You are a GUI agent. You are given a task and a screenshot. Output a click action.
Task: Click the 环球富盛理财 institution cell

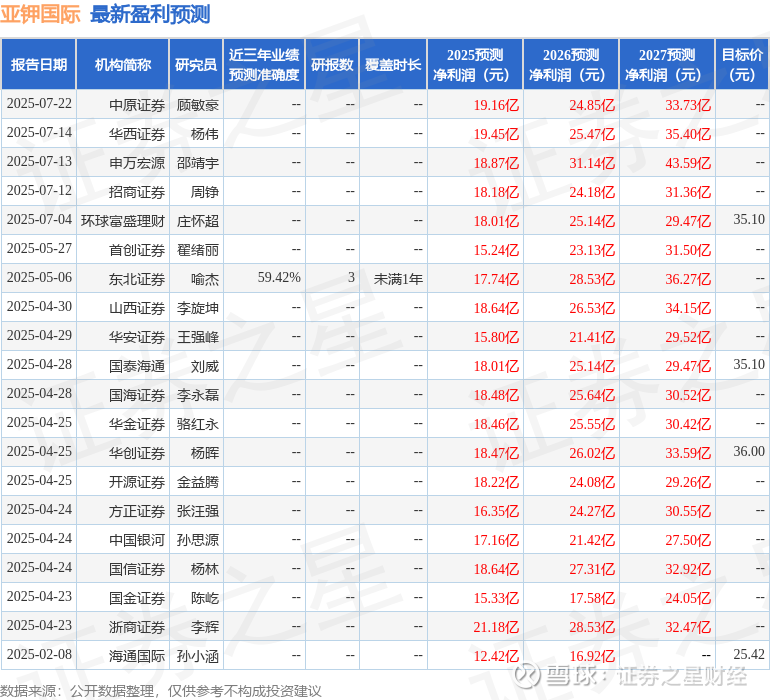tap(123, 221)
